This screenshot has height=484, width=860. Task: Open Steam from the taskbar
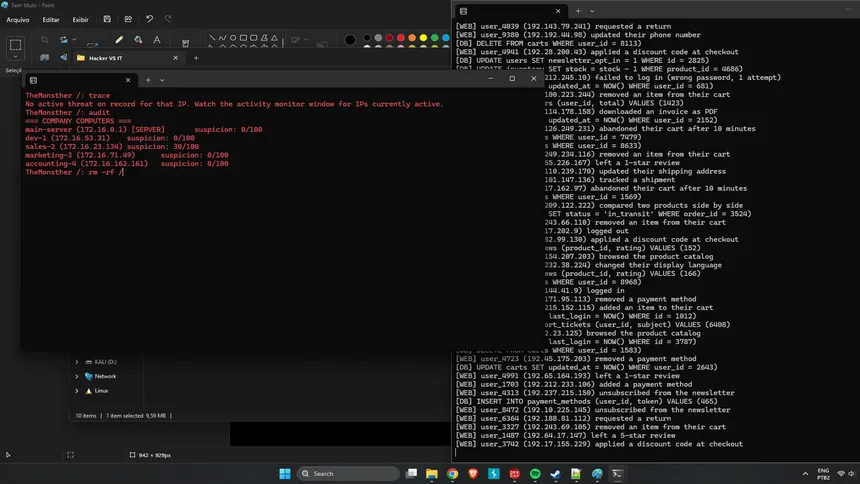(556, 474)
